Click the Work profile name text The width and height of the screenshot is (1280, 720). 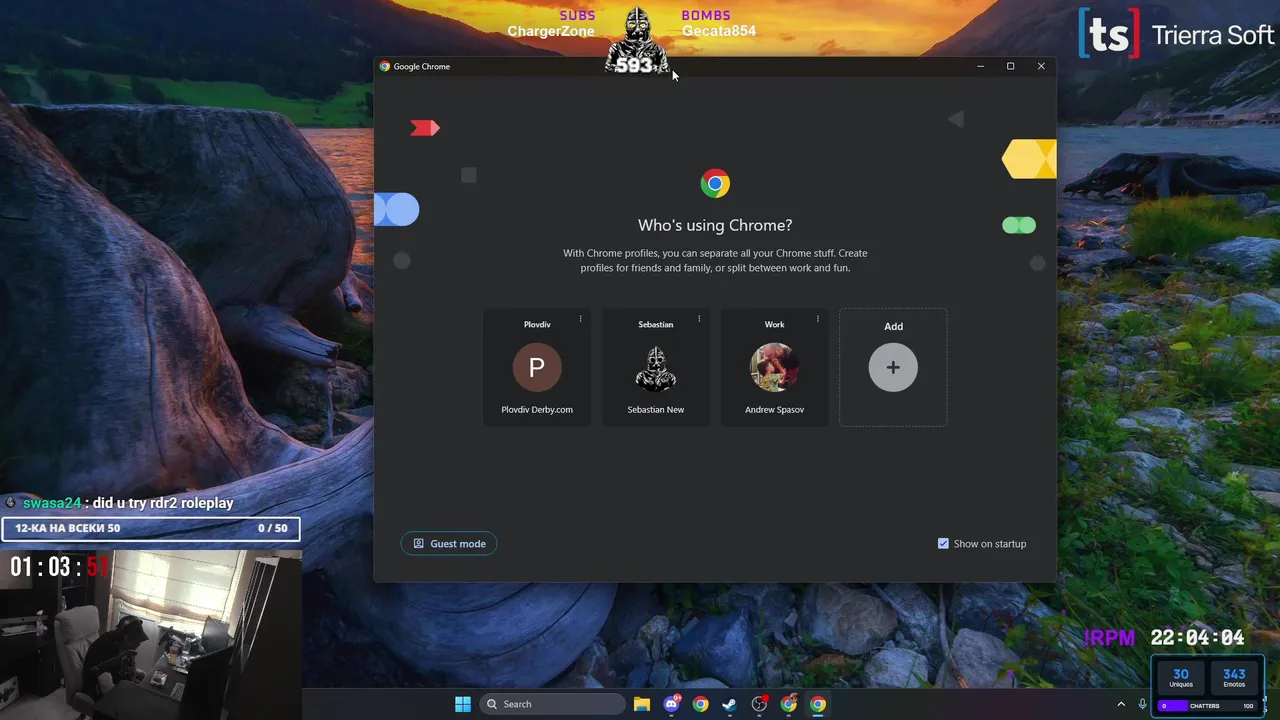(x=775, y=324)
